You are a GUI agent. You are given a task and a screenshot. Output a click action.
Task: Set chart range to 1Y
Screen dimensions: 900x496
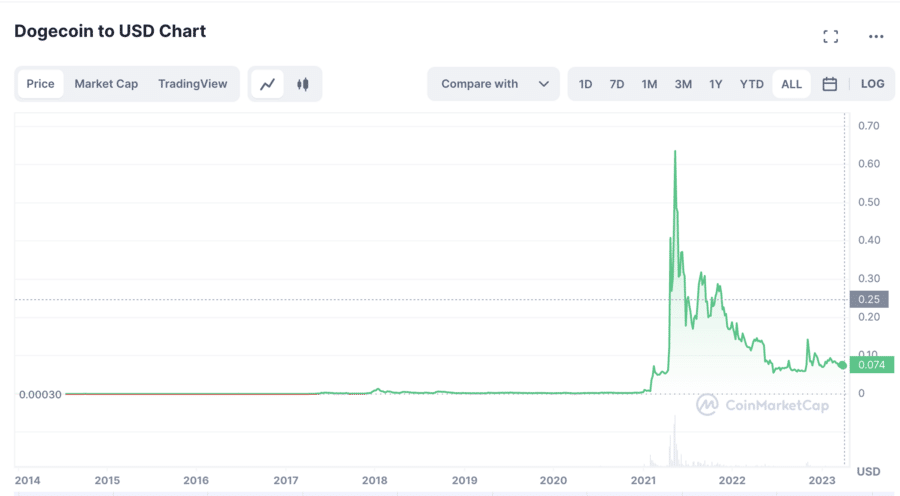[x=716, y=84]
